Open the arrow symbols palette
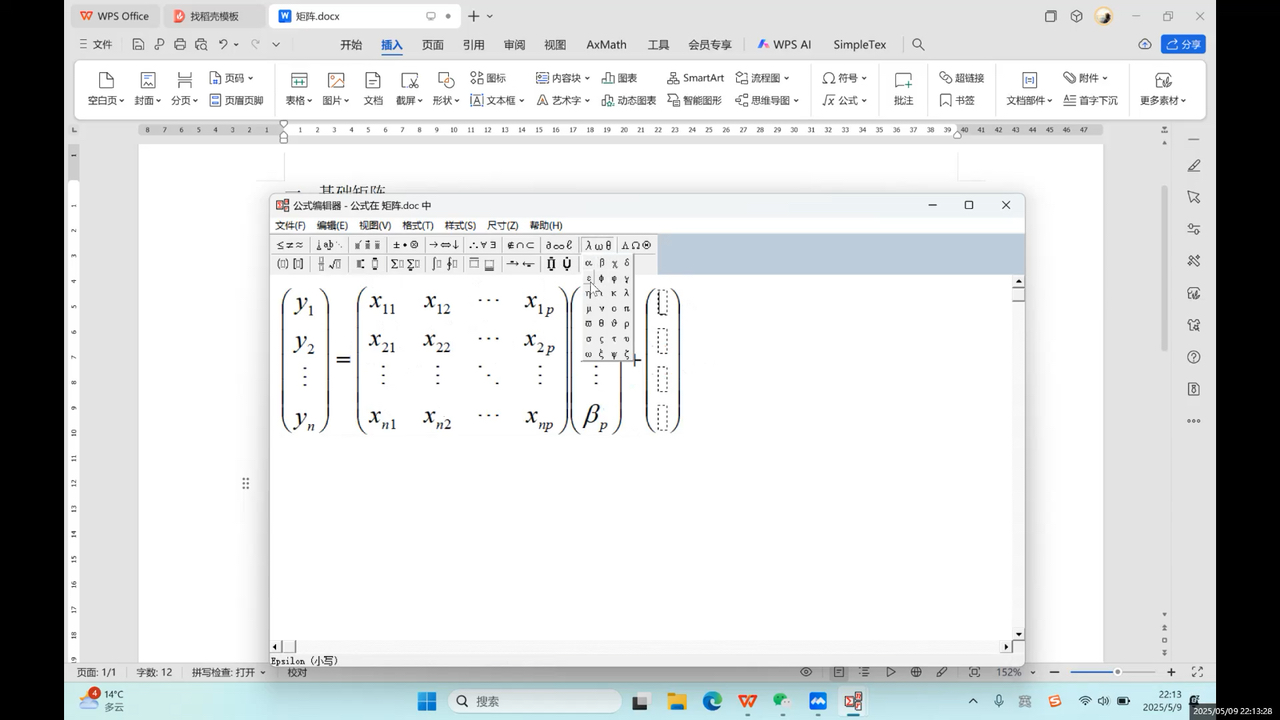 coord(444,245)
